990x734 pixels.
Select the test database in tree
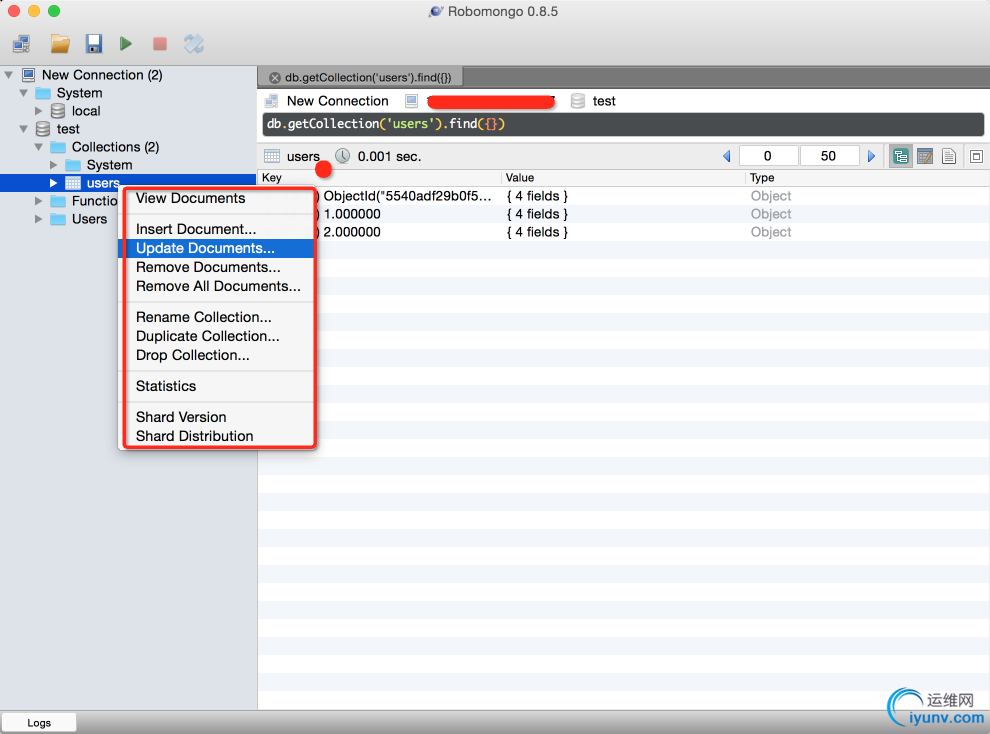pyautogui.click(x=68, y=129)
